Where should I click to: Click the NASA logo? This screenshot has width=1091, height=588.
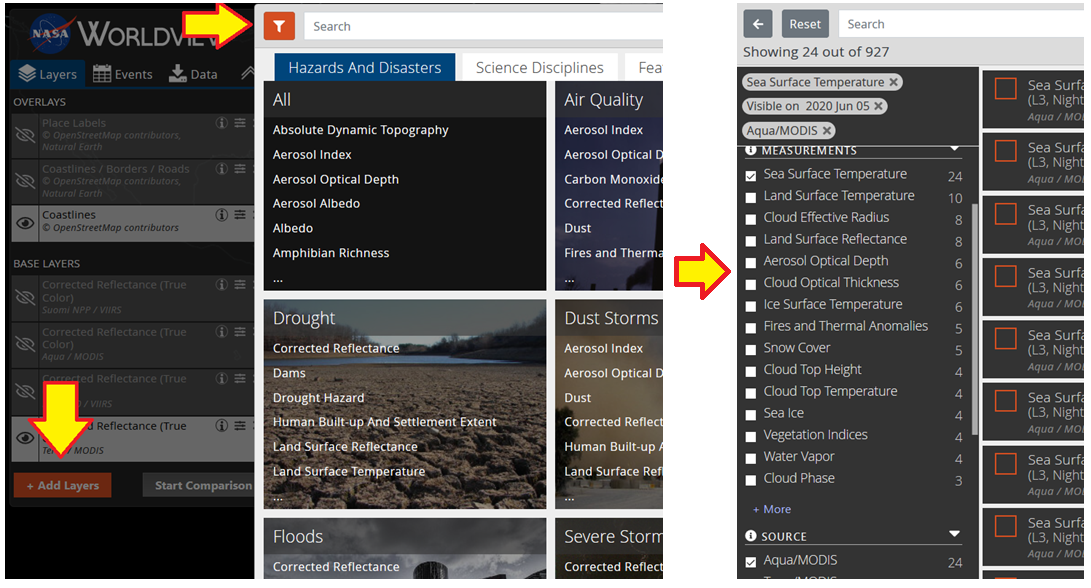coord(50,34)
